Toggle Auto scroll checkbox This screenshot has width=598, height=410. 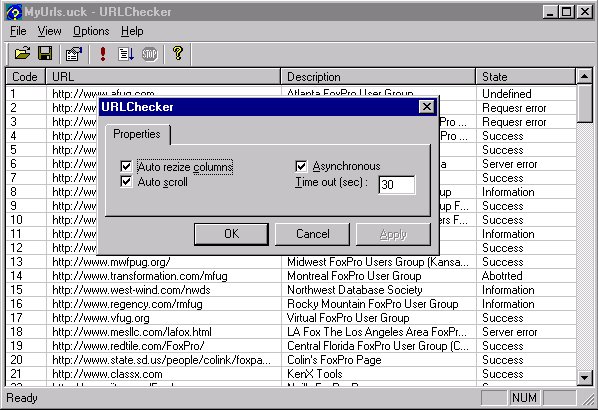[x=126, y=181]
